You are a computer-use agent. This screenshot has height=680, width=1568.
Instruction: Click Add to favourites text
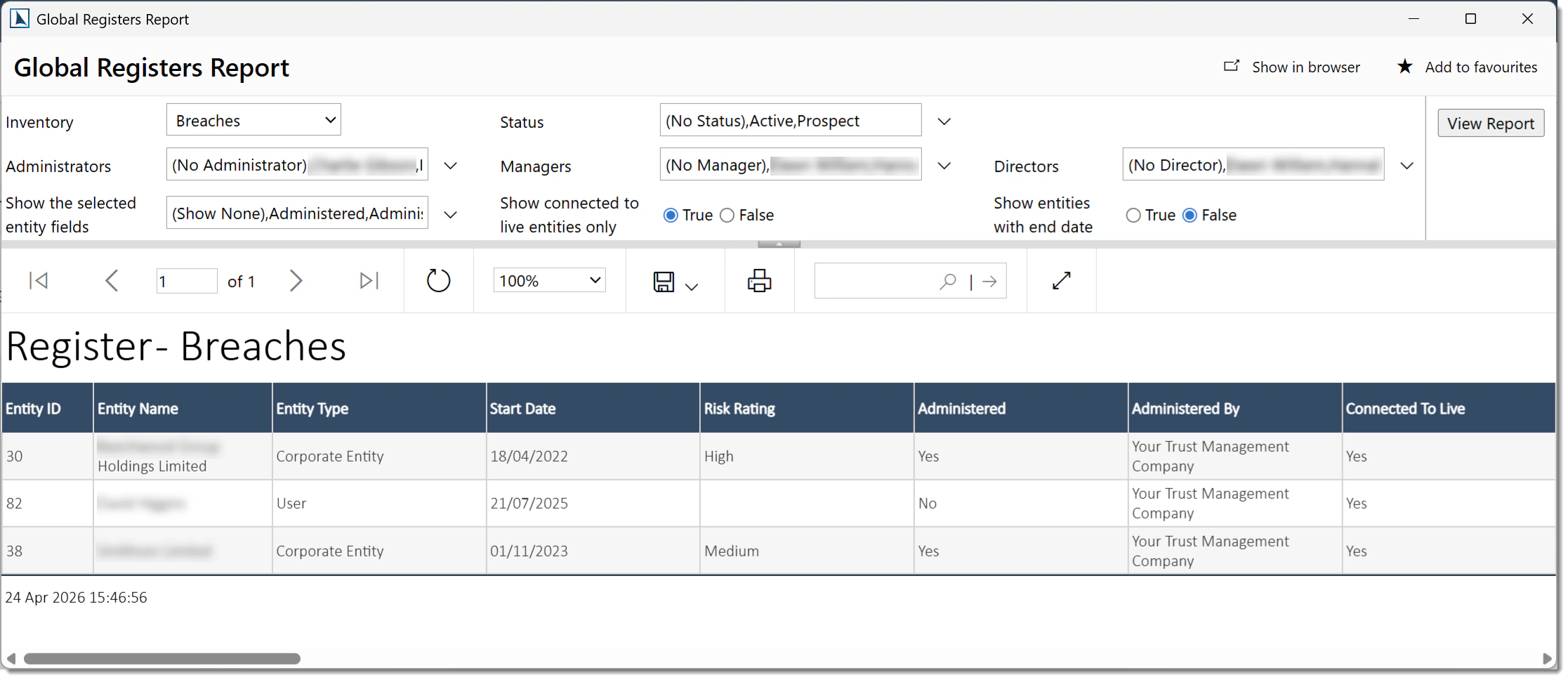tap(1481, 67)
